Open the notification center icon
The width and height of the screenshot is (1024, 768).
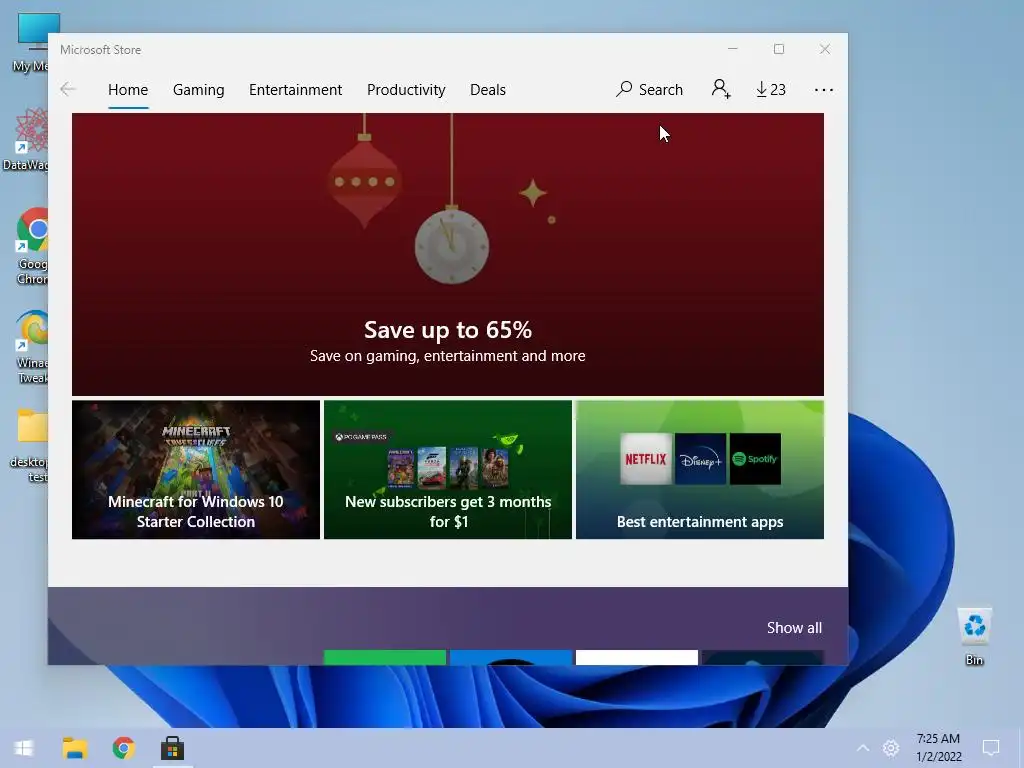pos(991,748)
